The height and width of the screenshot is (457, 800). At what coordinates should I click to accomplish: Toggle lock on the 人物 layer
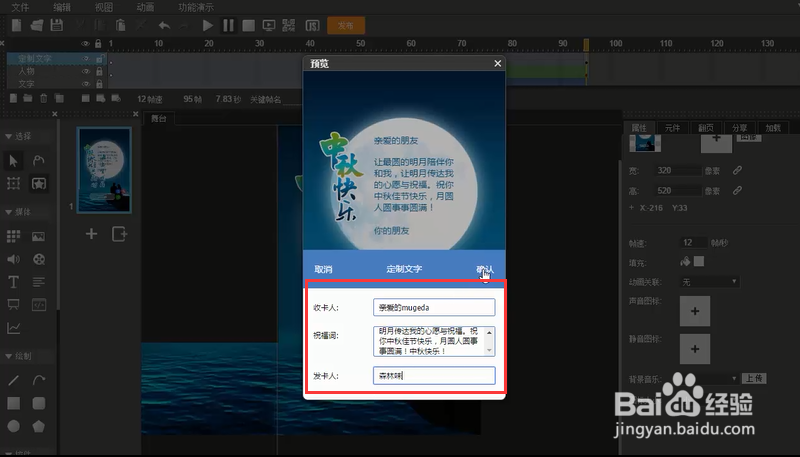tap(99, 71)
